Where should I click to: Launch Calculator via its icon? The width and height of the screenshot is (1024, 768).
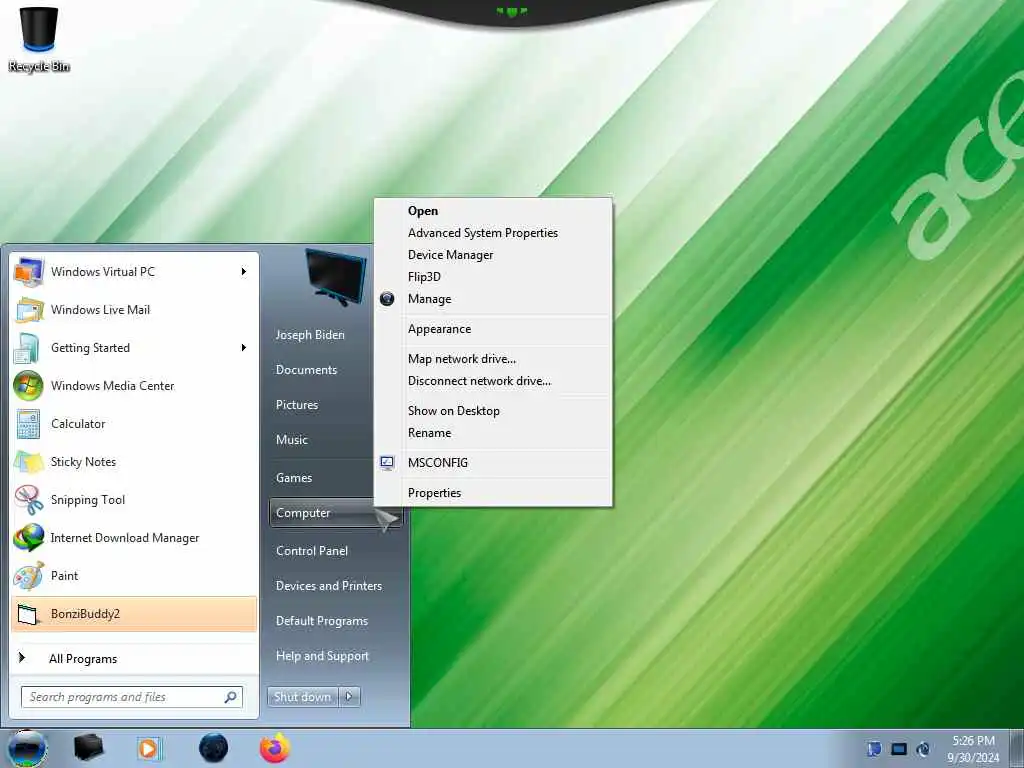point(28,424)
